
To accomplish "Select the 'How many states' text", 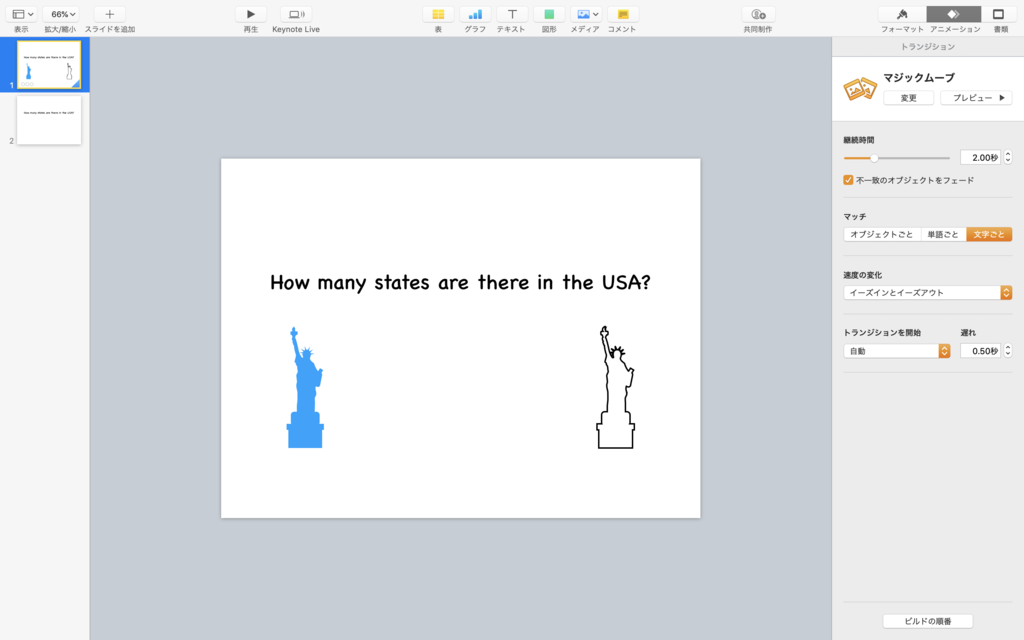I will click(x=460, y=283).
